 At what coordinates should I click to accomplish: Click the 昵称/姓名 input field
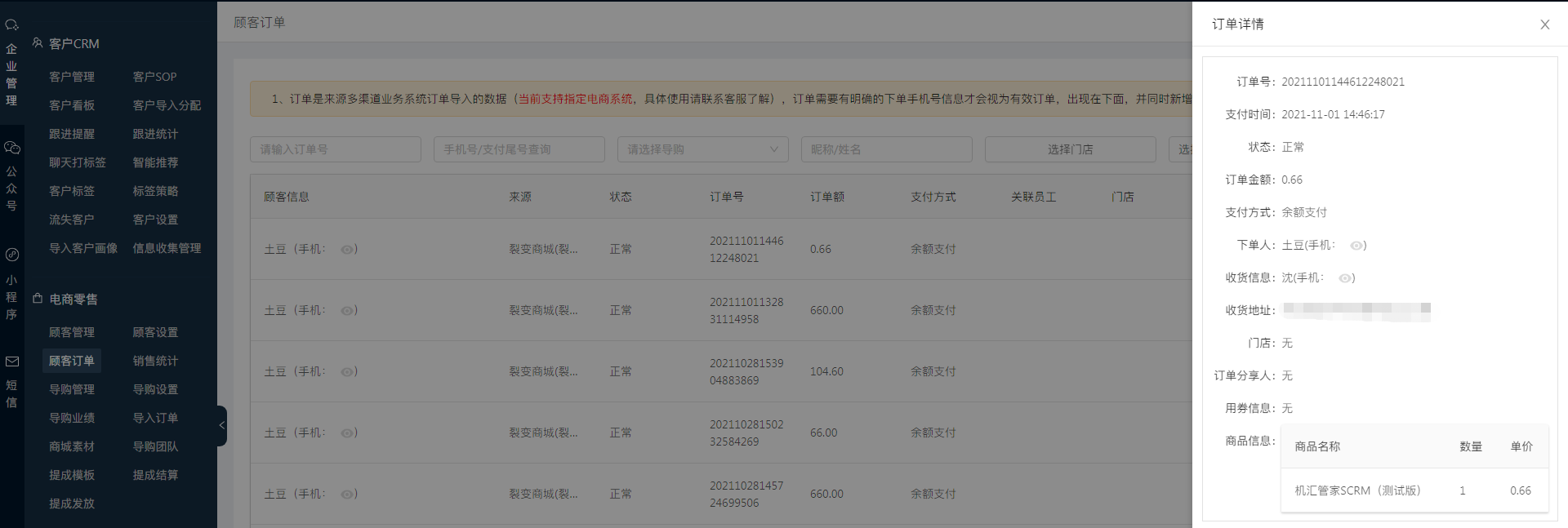886,149
